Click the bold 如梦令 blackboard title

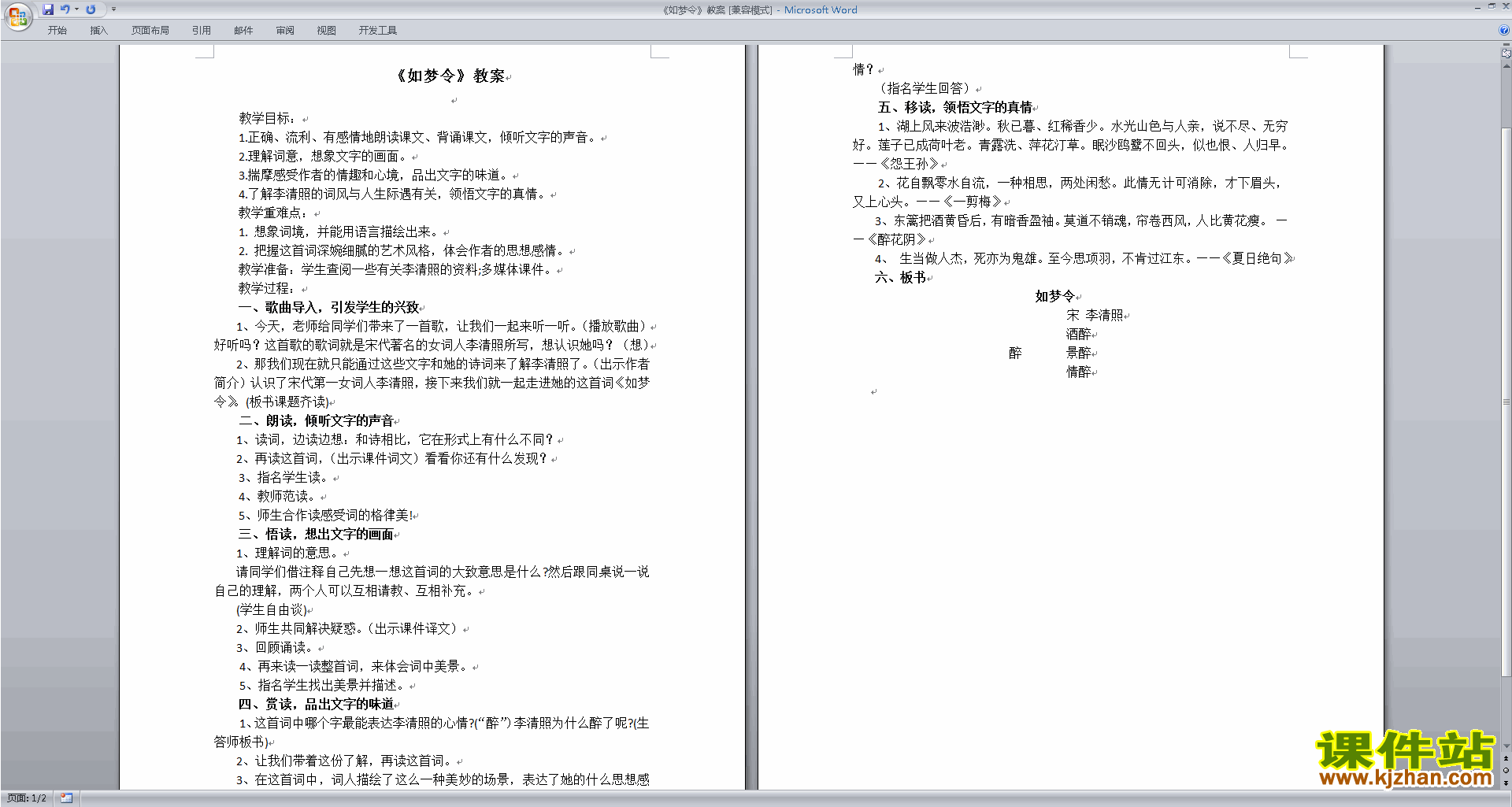point(1055,296)
